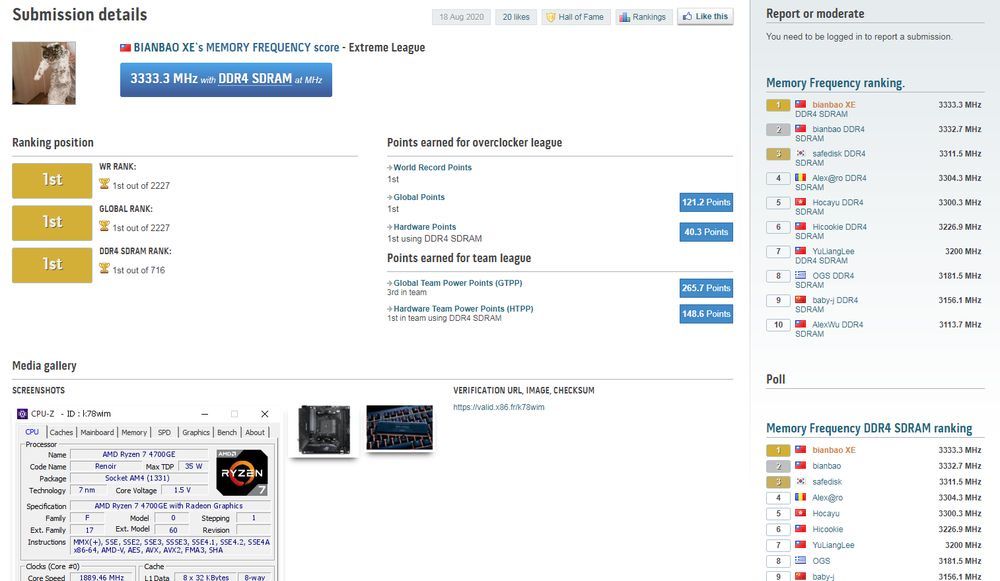The width and height of the screenshot is (1000, 581).
Task: Switch to CPU tab in CPU-Z
Action: [x=32, y=432]
